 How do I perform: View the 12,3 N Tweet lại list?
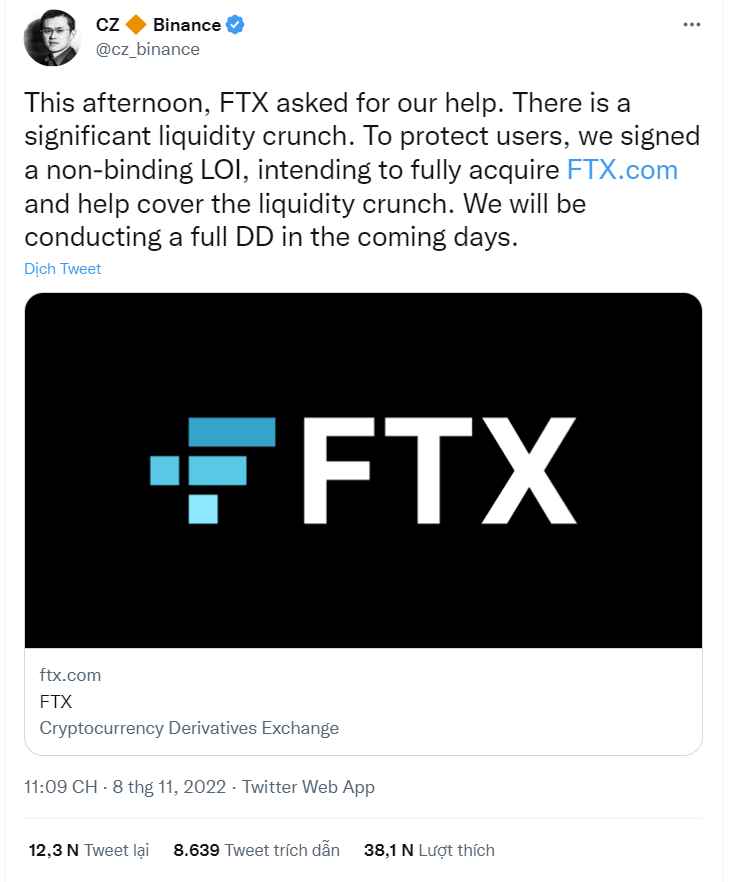(x=88, y=850)
